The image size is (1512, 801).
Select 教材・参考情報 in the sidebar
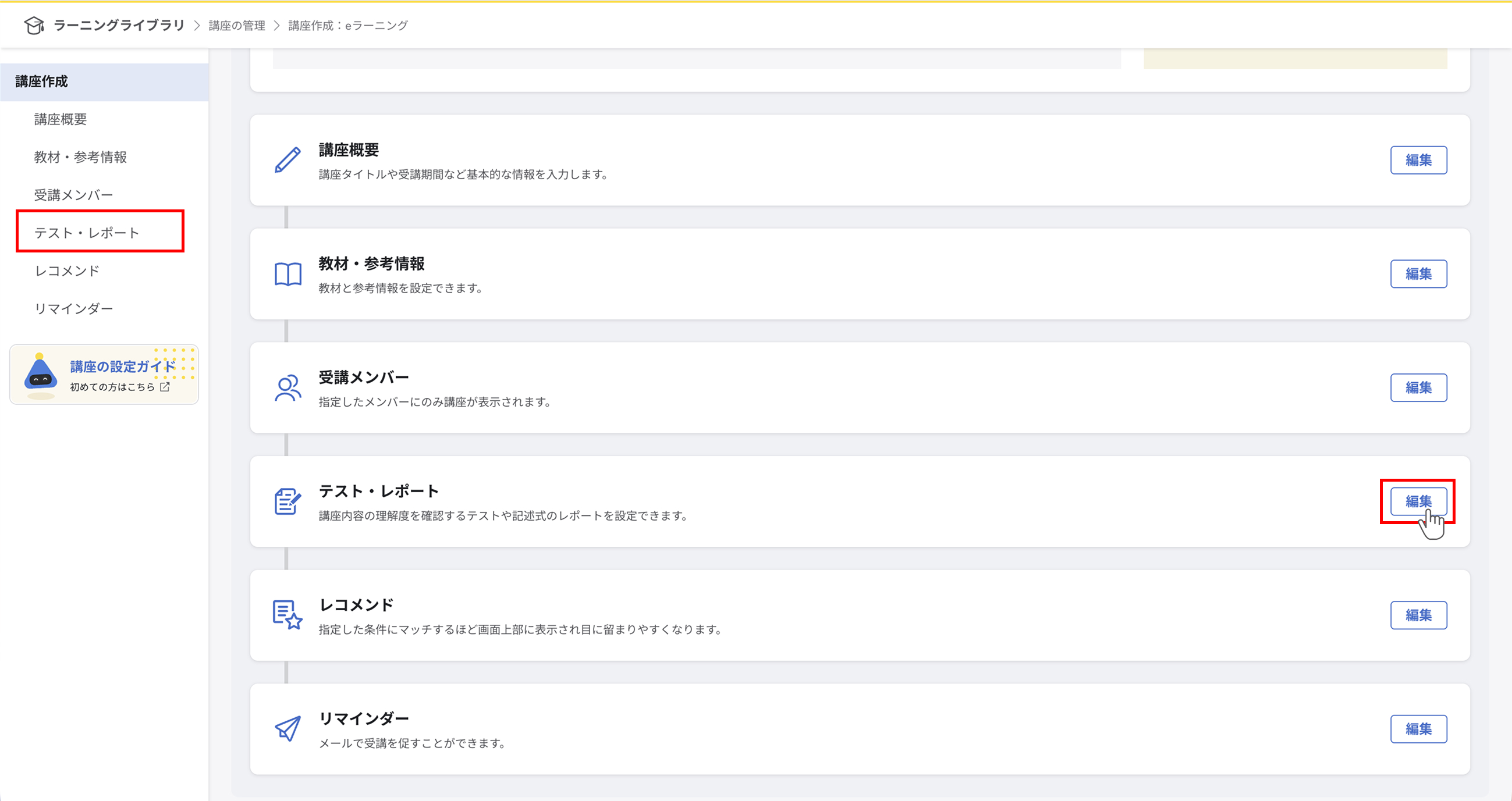[x=80, y=156]
